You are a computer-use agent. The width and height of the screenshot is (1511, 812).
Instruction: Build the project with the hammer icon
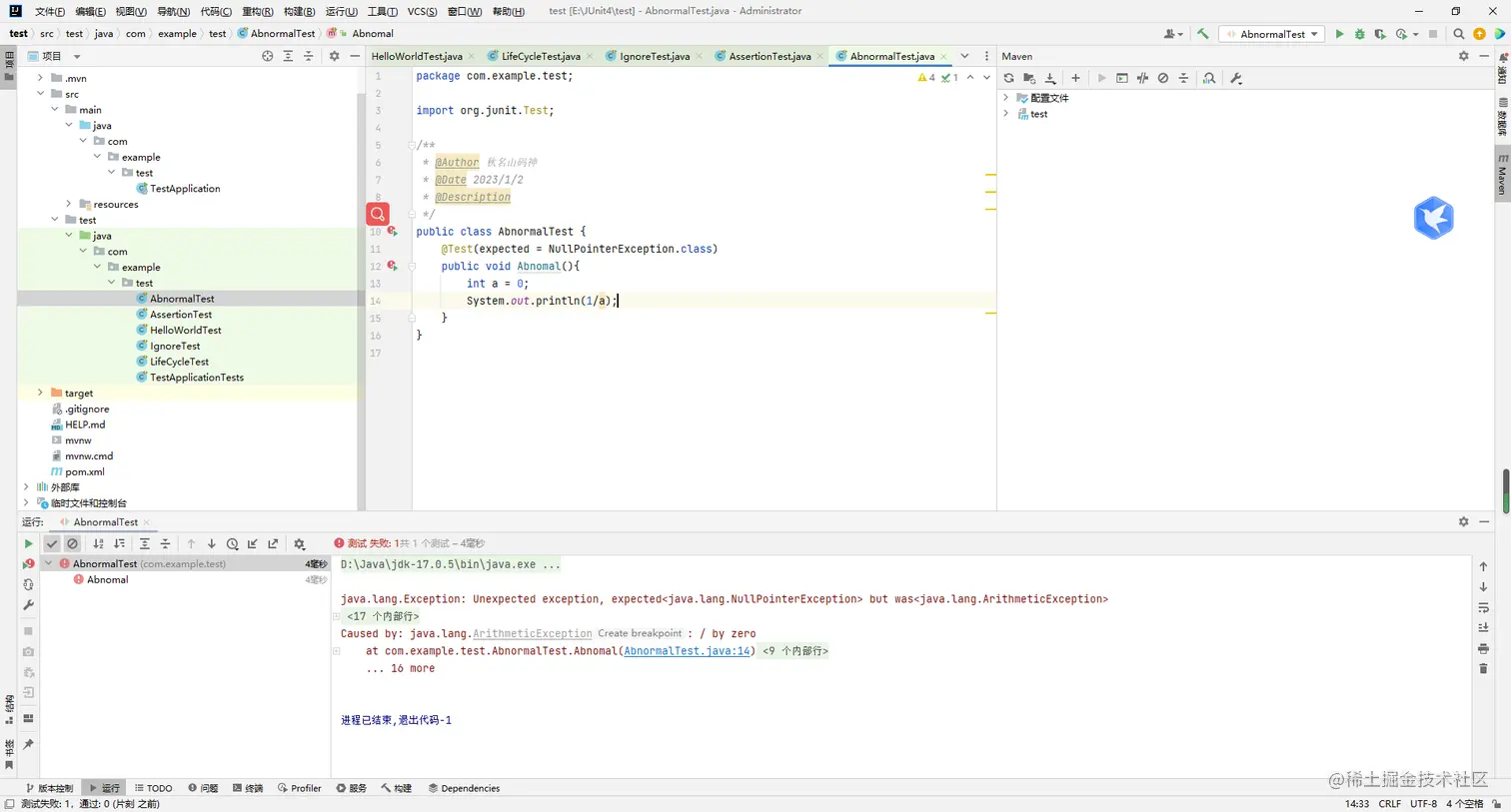point(1202,34)
